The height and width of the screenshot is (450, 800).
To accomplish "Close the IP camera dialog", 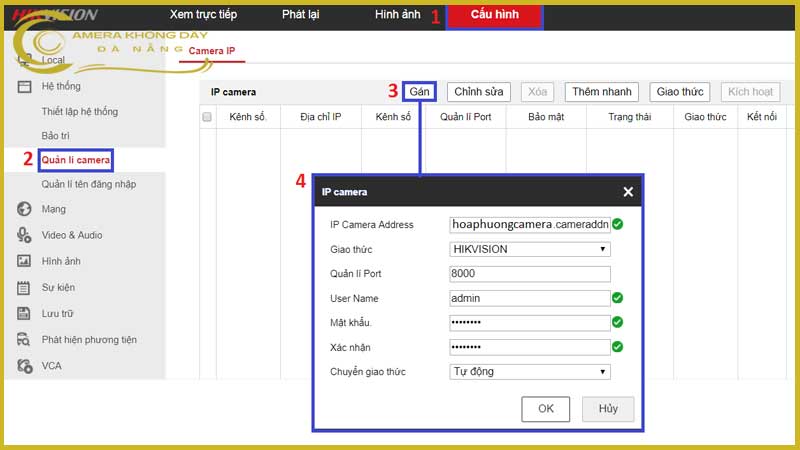I will 628,192.
